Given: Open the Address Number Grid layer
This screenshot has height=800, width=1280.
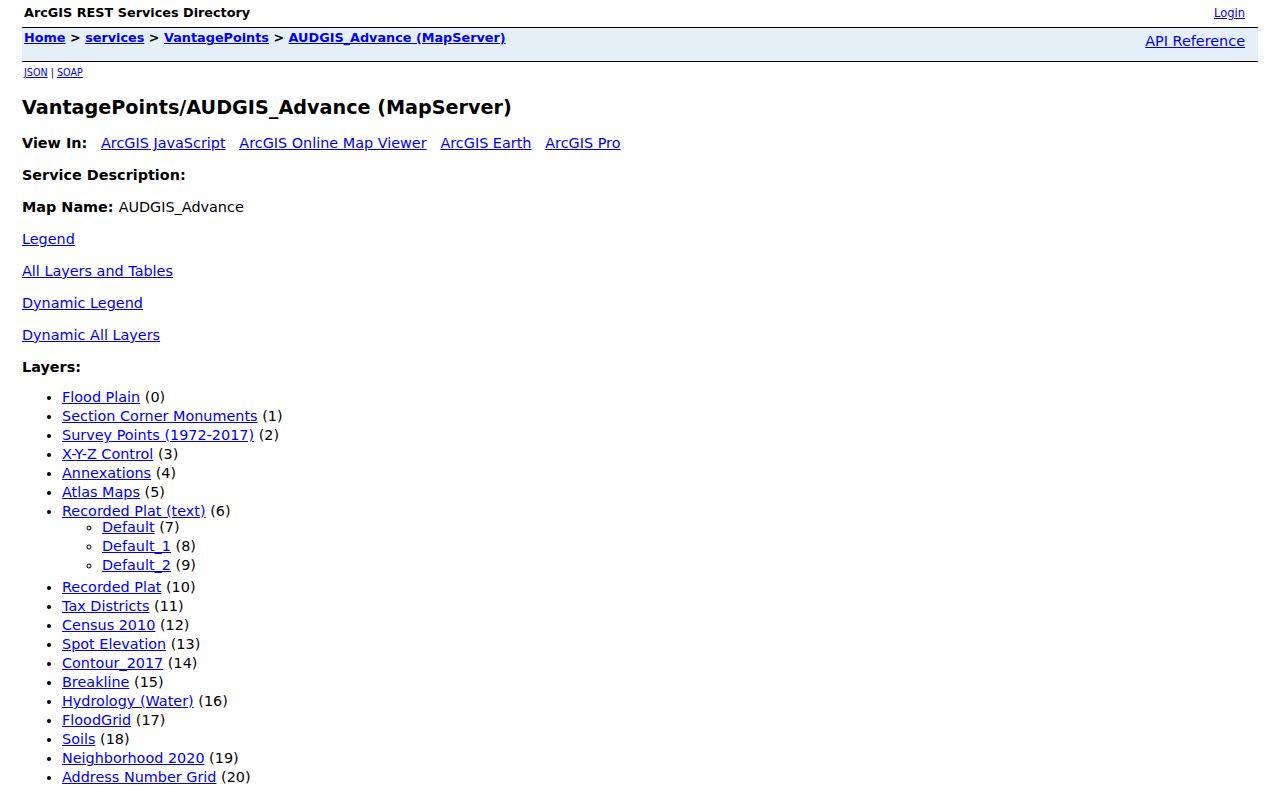Looking at the screenshot, I should click(139, 777).
